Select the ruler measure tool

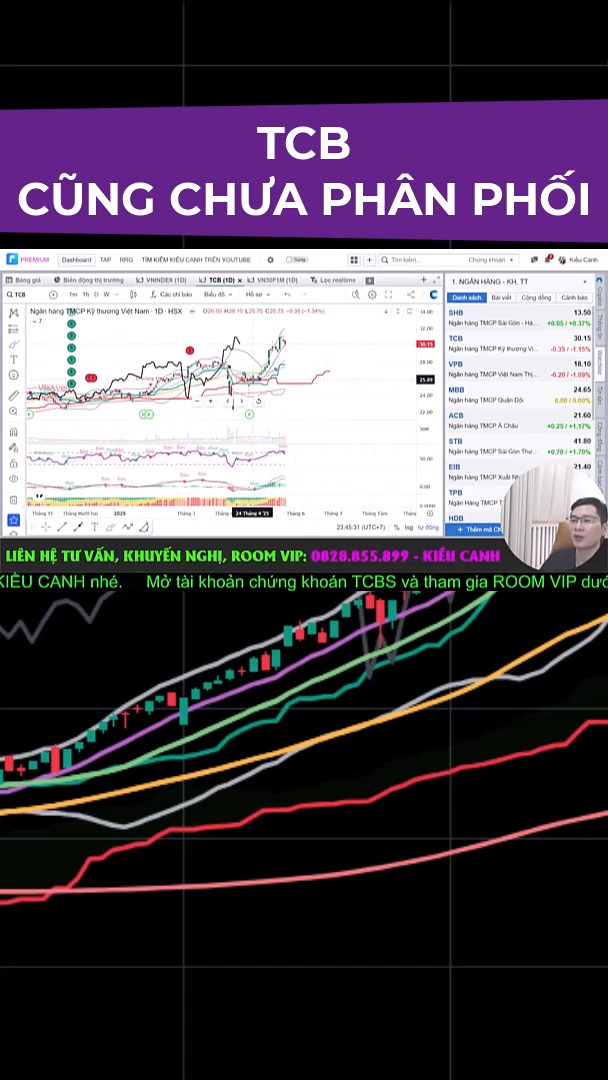[14, 395]
